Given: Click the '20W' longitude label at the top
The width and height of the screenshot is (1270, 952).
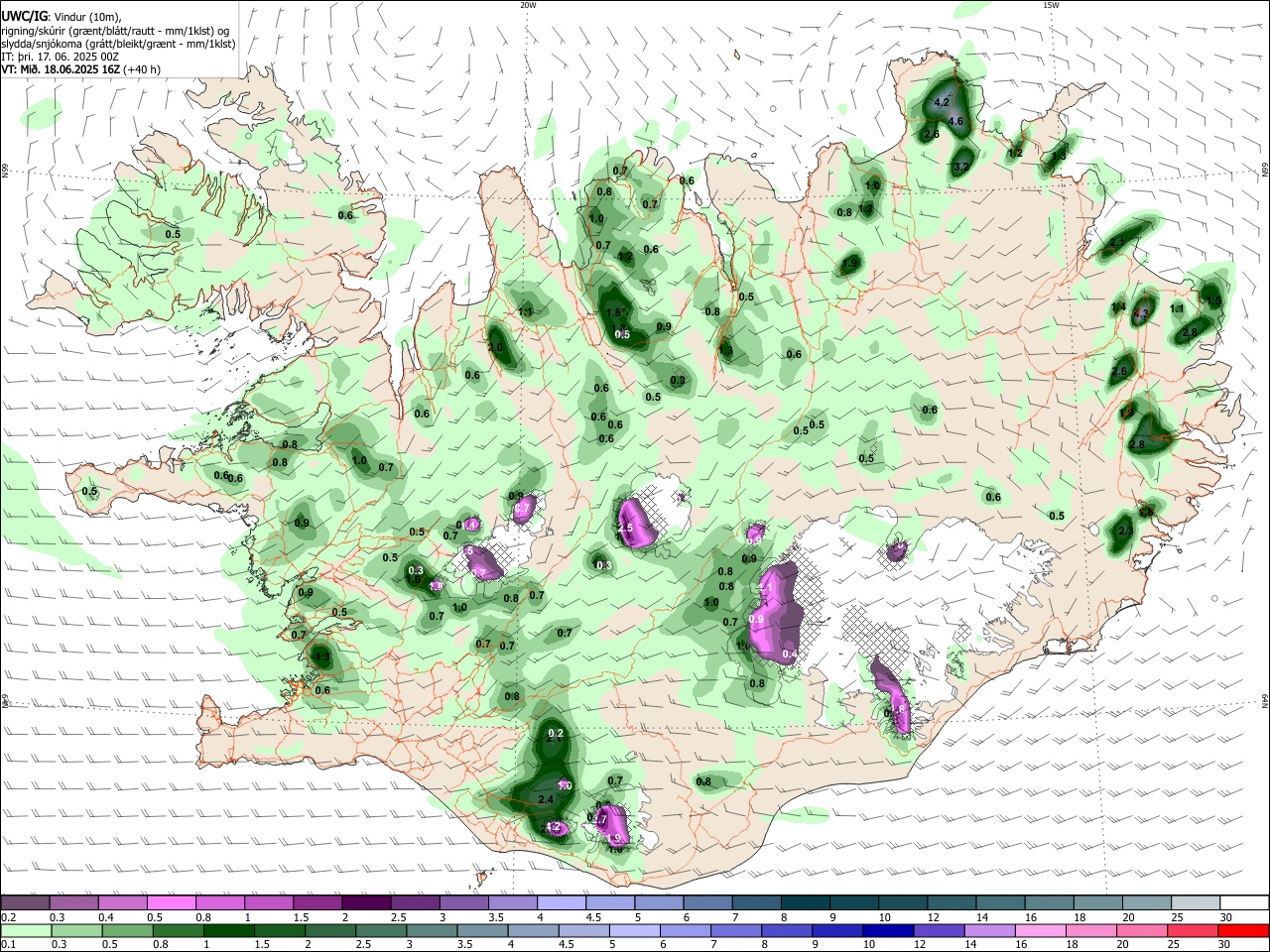Looking at the screenshot, I should pyautogui.click(x=529, y=5).
